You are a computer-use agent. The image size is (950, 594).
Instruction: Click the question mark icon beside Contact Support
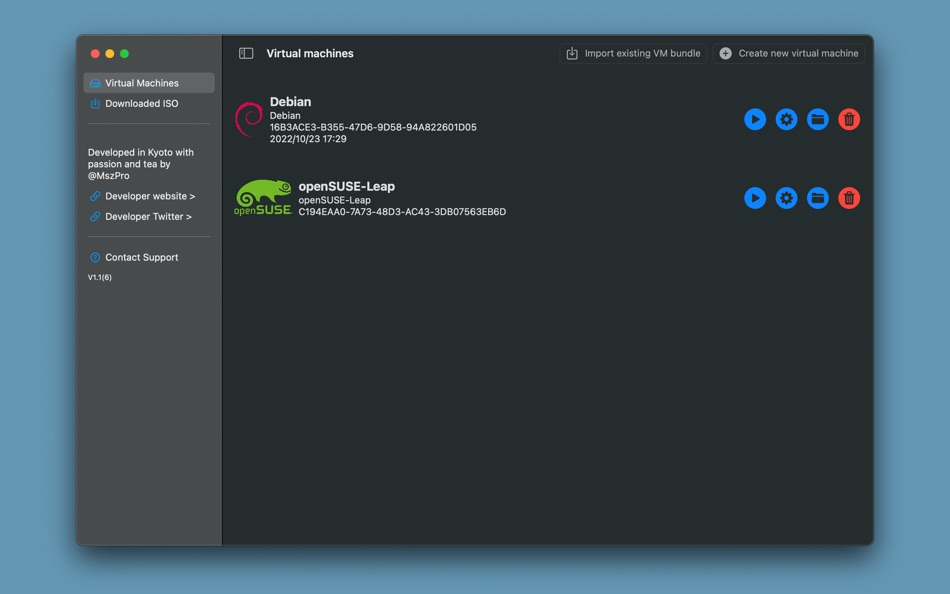point(95,258)
